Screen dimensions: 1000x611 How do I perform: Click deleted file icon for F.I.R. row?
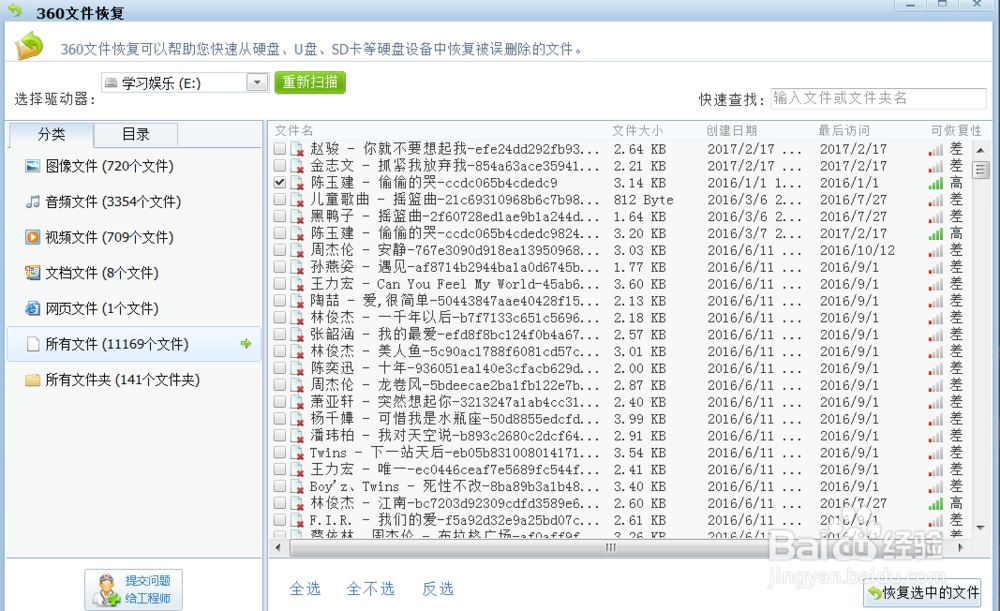(297, 520)
